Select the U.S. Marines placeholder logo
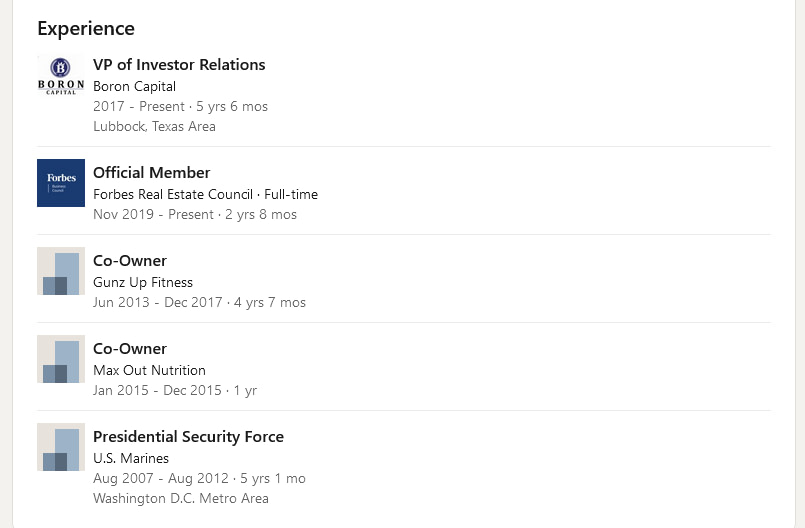 (x=61, y=447)
